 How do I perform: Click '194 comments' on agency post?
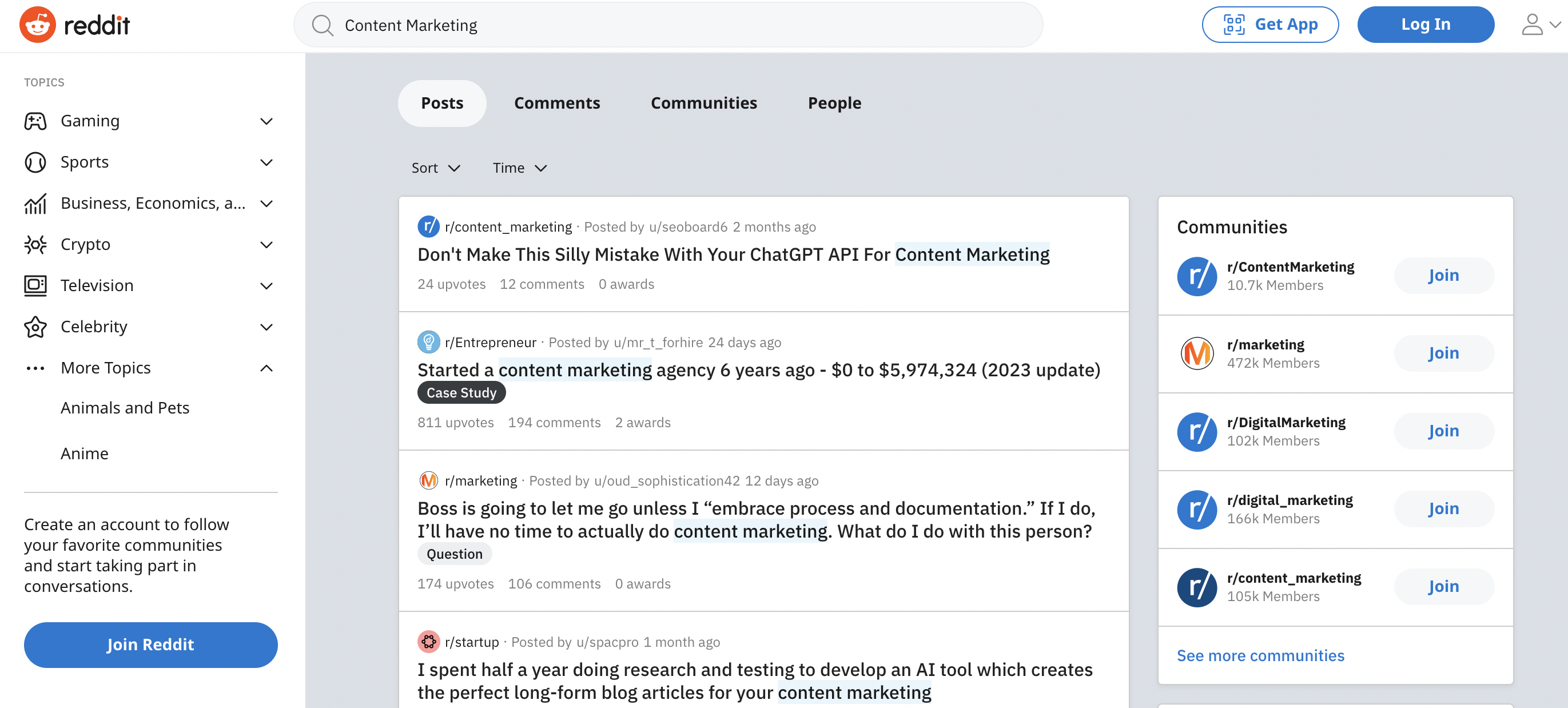click(554, 422)
